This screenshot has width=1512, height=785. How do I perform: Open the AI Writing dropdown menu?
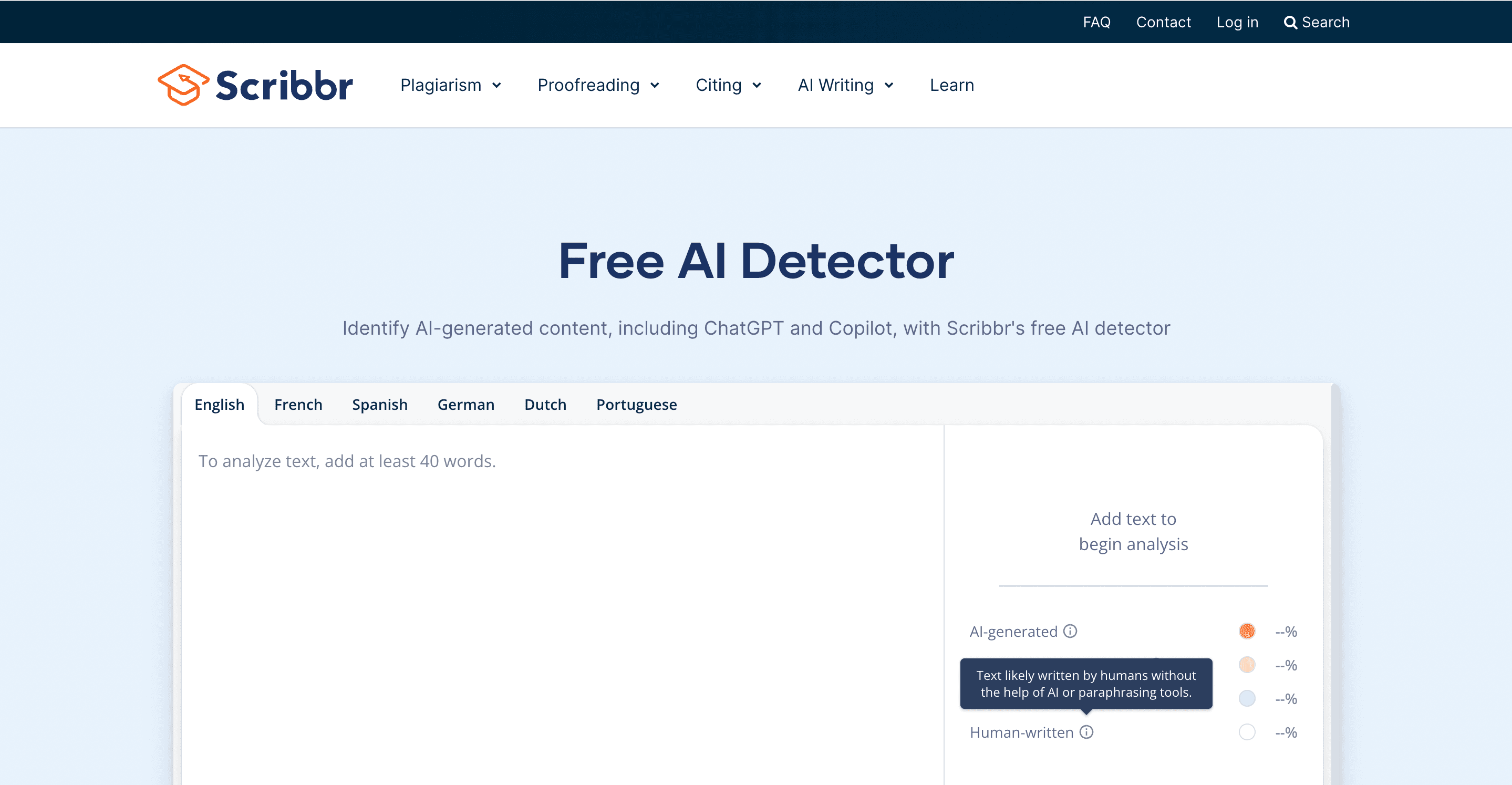tap(846, 85)
